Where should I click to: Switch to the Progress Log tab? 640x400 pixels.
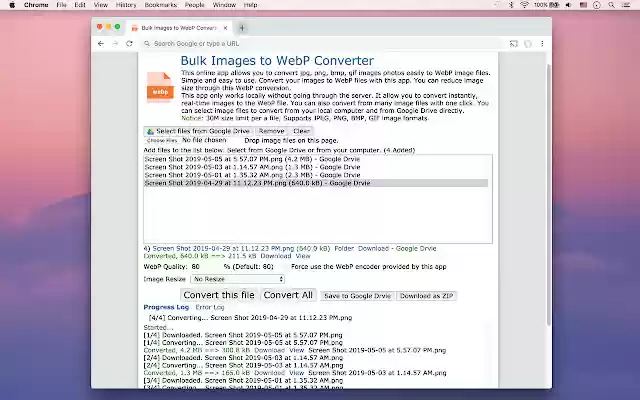[x=166, y=307]
